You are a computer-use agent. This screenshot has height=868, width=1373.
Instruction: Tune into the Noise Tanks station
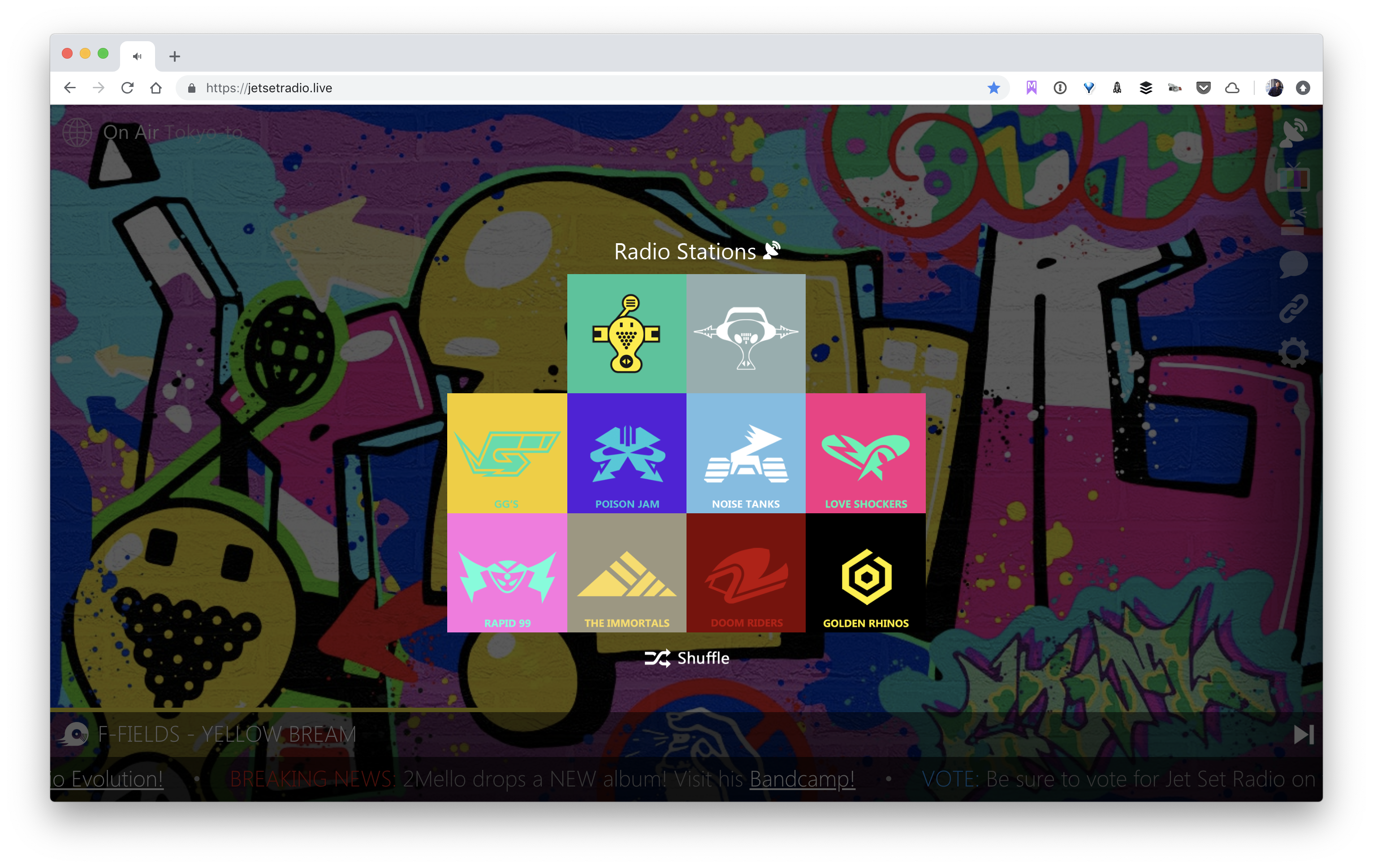(746, 453)
